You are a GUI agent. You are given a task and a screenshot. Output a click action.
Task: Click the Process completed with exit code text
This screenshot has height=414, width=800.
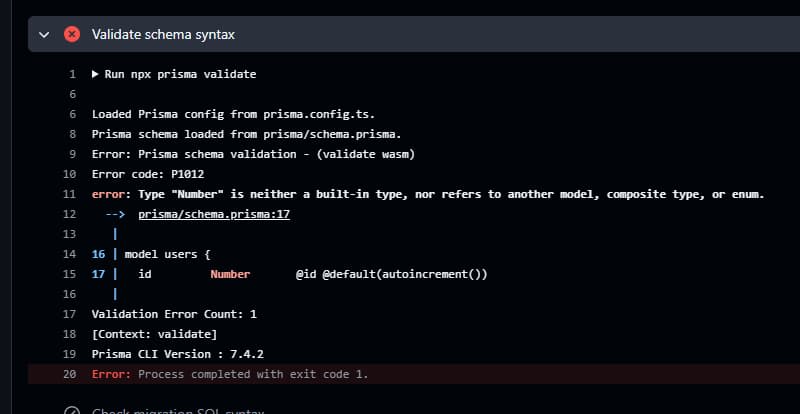[253, 374]
